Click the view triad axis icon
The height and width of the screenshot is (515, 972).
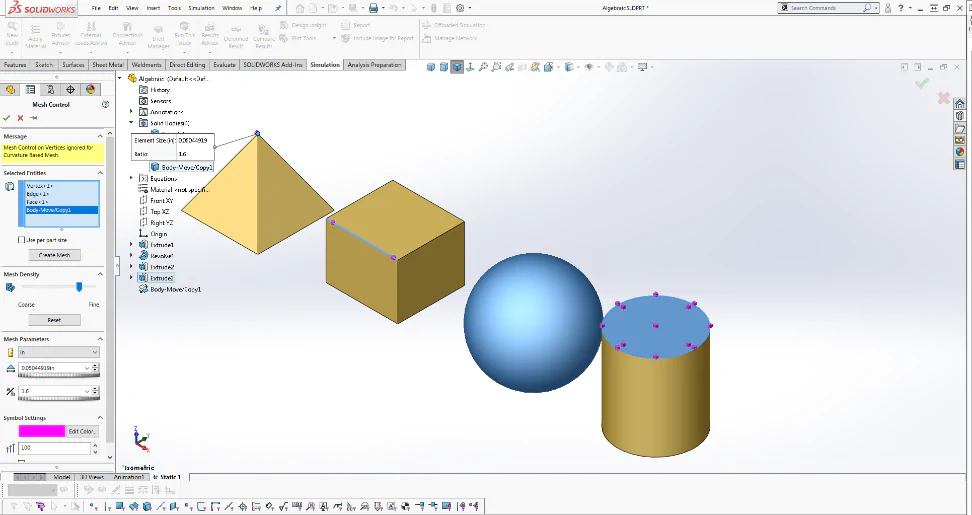point(470,67)
